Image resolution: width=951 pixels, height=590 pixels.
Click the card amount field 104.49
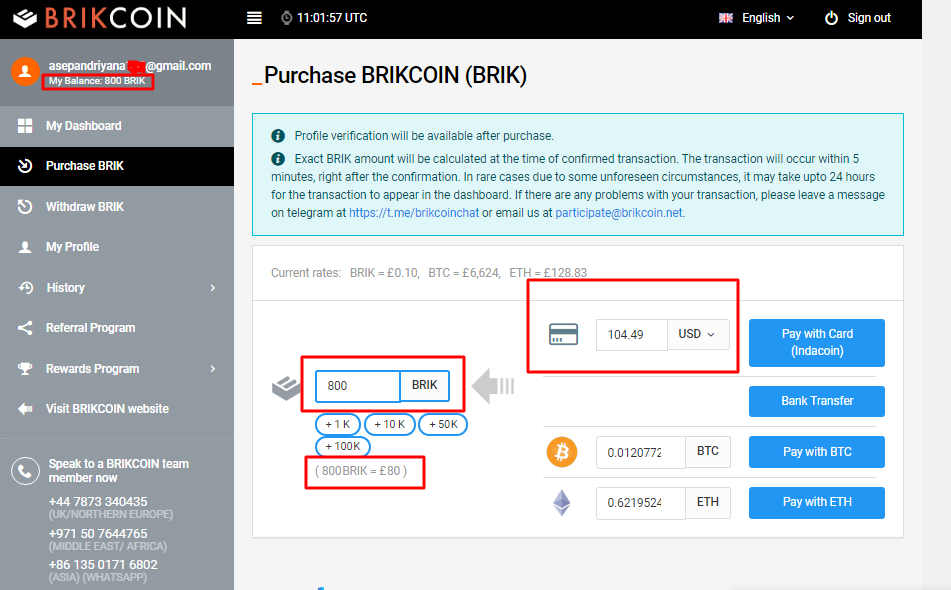click(x=632, y=335)
